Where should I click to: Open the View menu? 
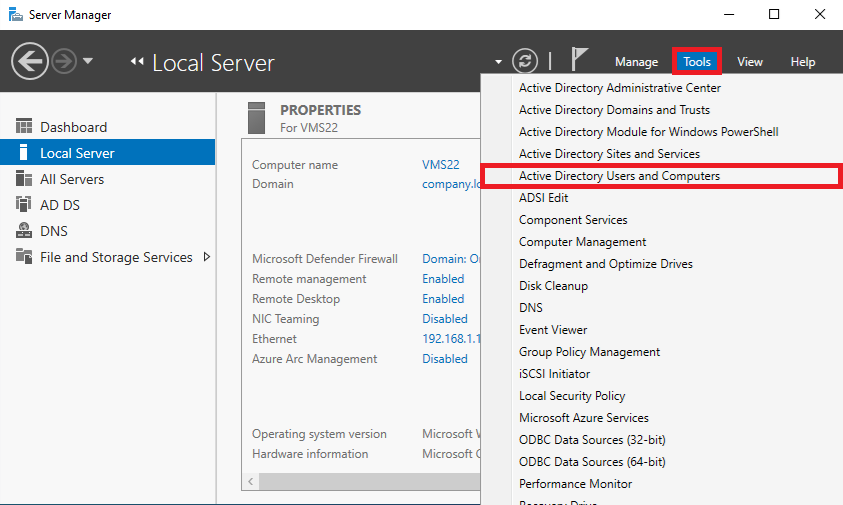[x=749, y=62]
